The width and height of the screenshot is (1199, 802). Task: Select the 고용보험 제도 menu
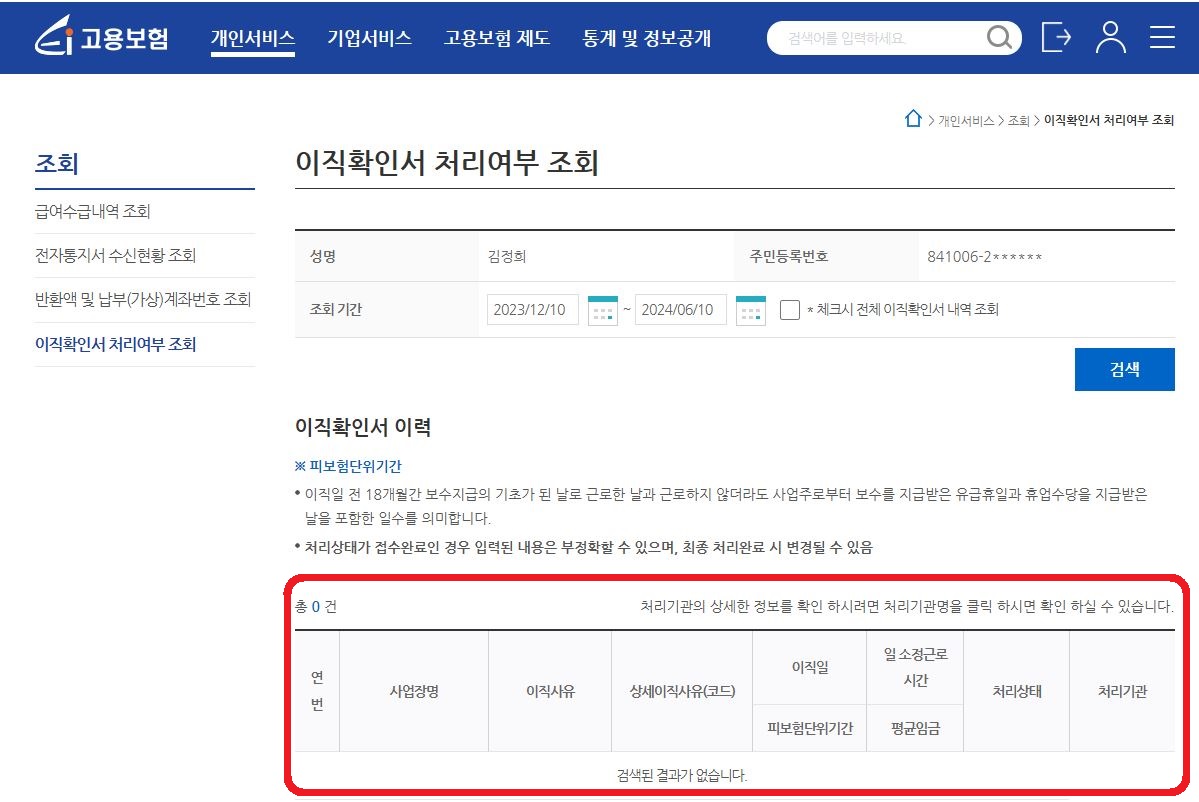498,37
